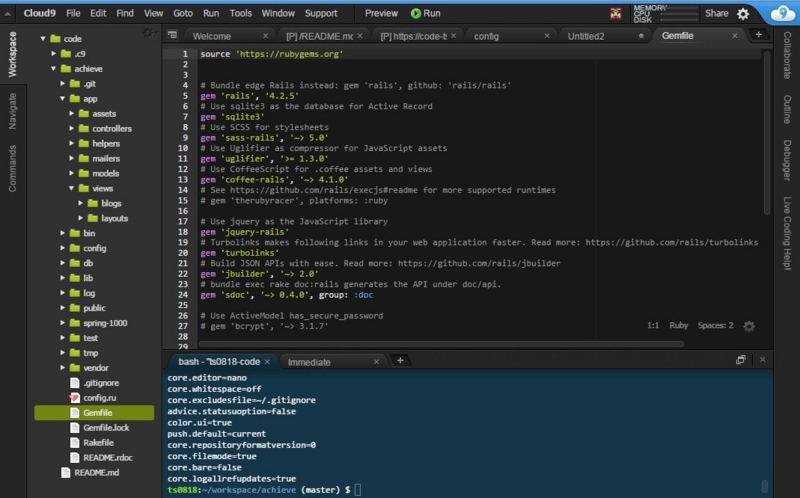Expand the vendor folder
800x498 pixels.
tap(62, 367)
